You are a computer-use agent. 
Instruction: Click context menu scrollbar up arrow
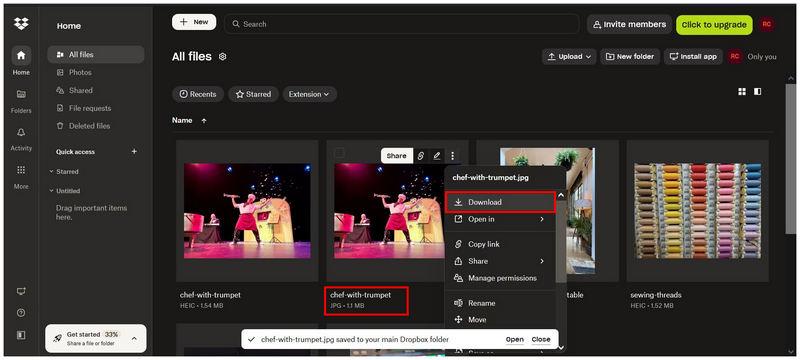click(x=561, y=195)
